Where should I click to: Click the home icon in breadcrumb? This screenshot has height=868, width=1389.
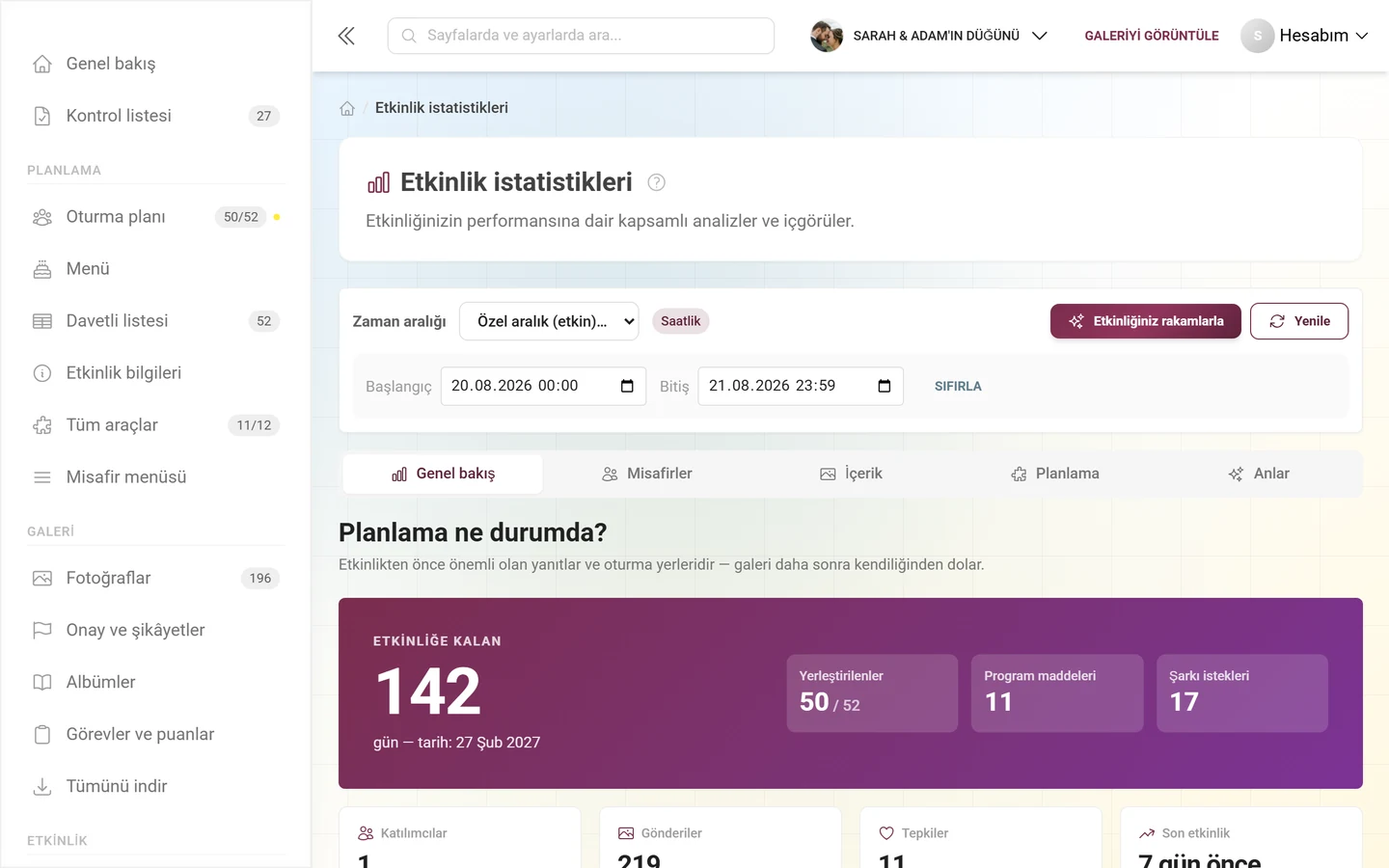point(347,108)
